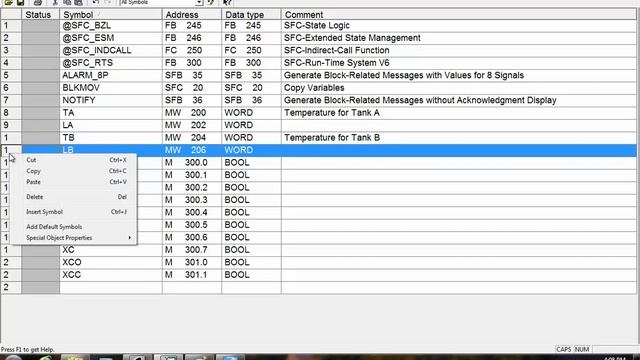Select the ALARM_8P symbol cell
The height and width of the screenshot is (360, 640).
point(111,76)
